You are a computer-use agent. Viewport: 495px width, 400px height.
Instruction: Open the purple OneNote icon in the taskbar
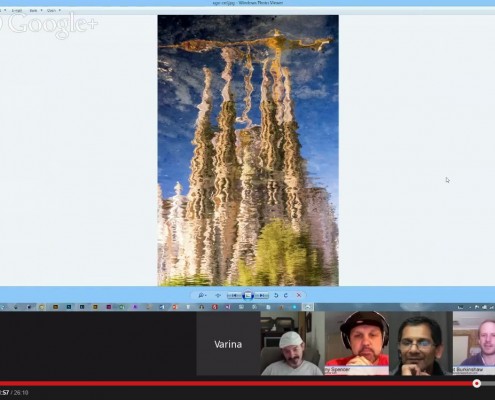pyautogui.click(x=228, y=307)
